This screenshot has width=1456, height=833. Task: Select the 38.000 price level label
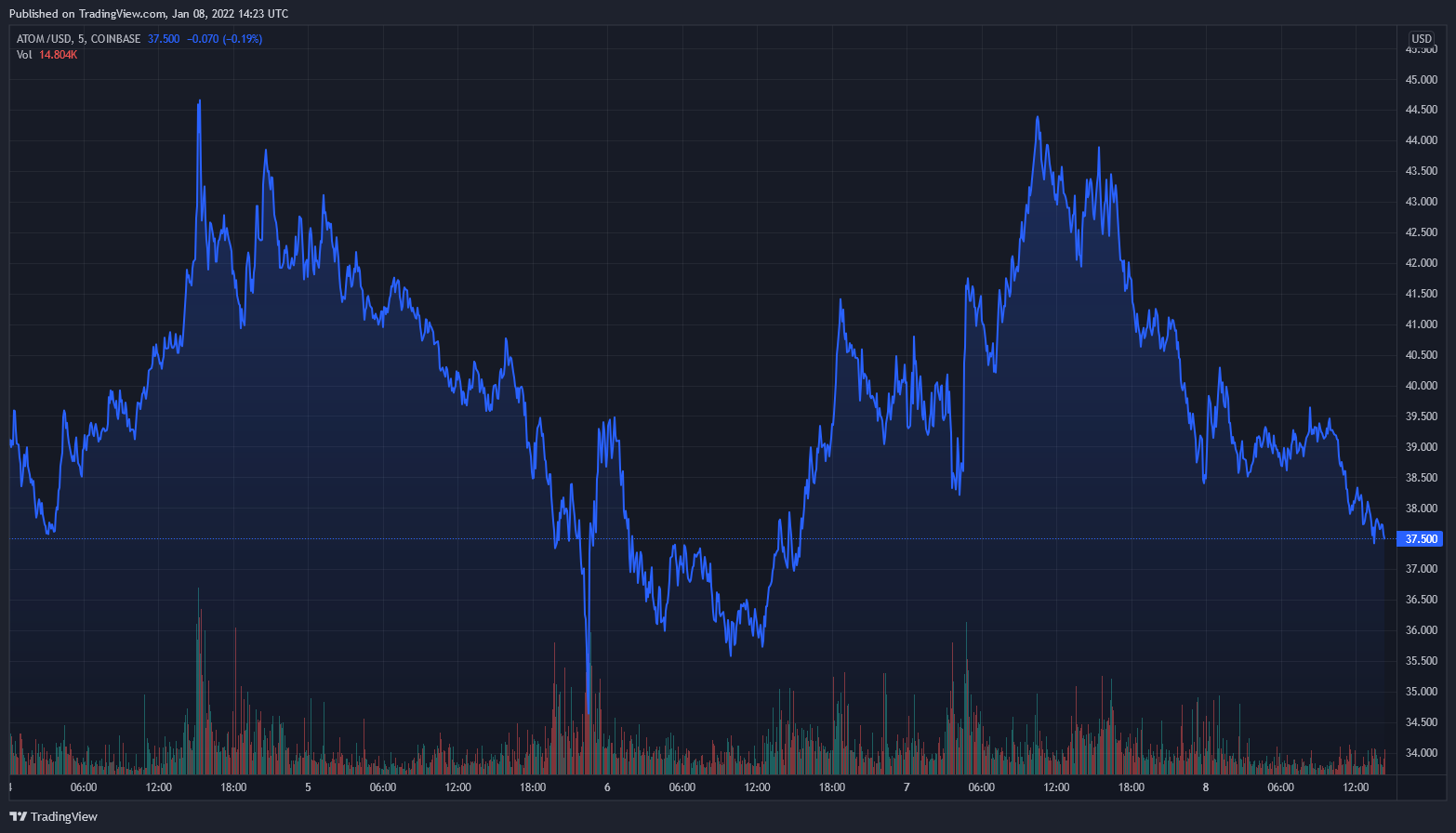(x=1422, y=509)
